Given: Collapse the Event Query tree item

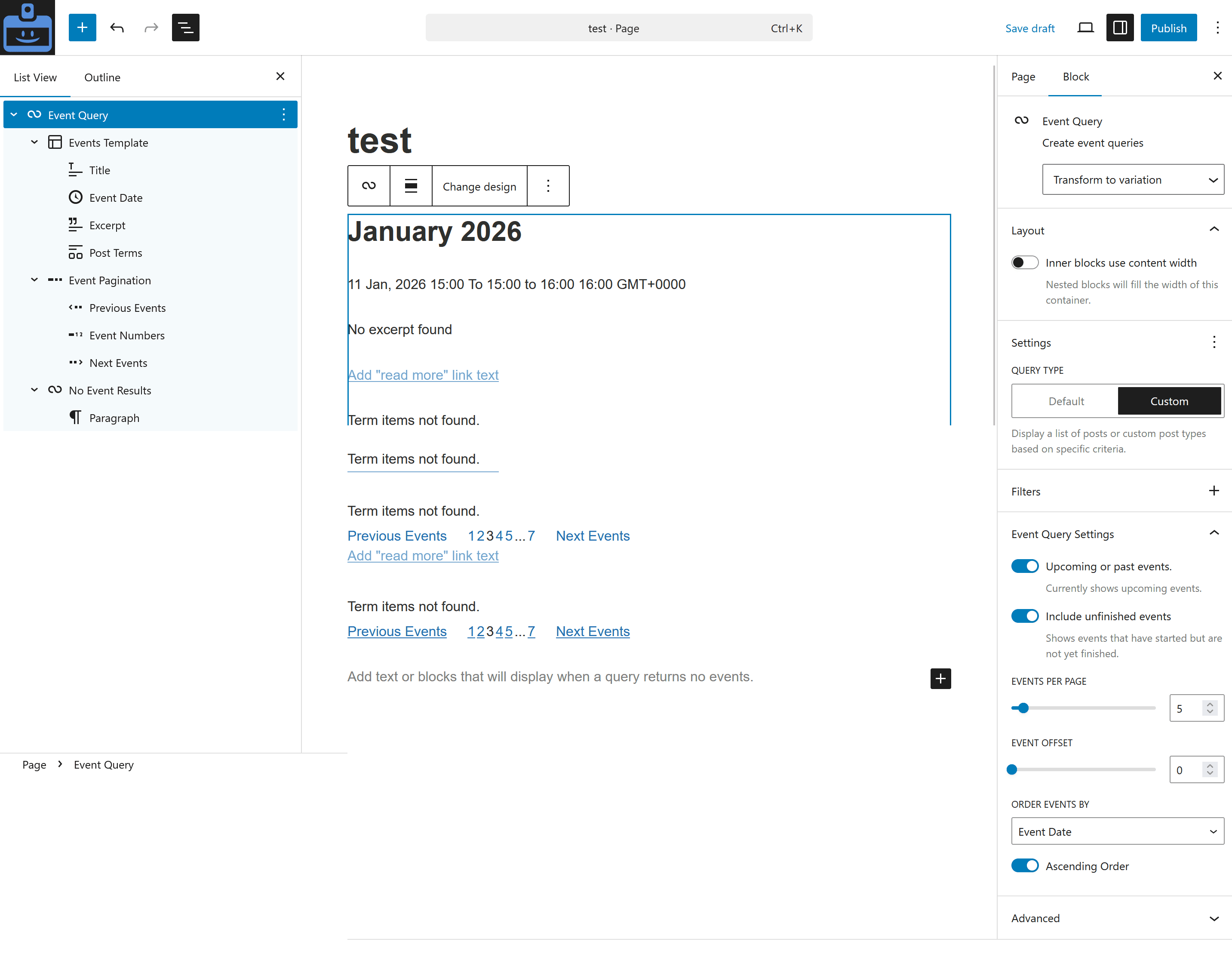Looking at the screenshot, I should (14, 114).
